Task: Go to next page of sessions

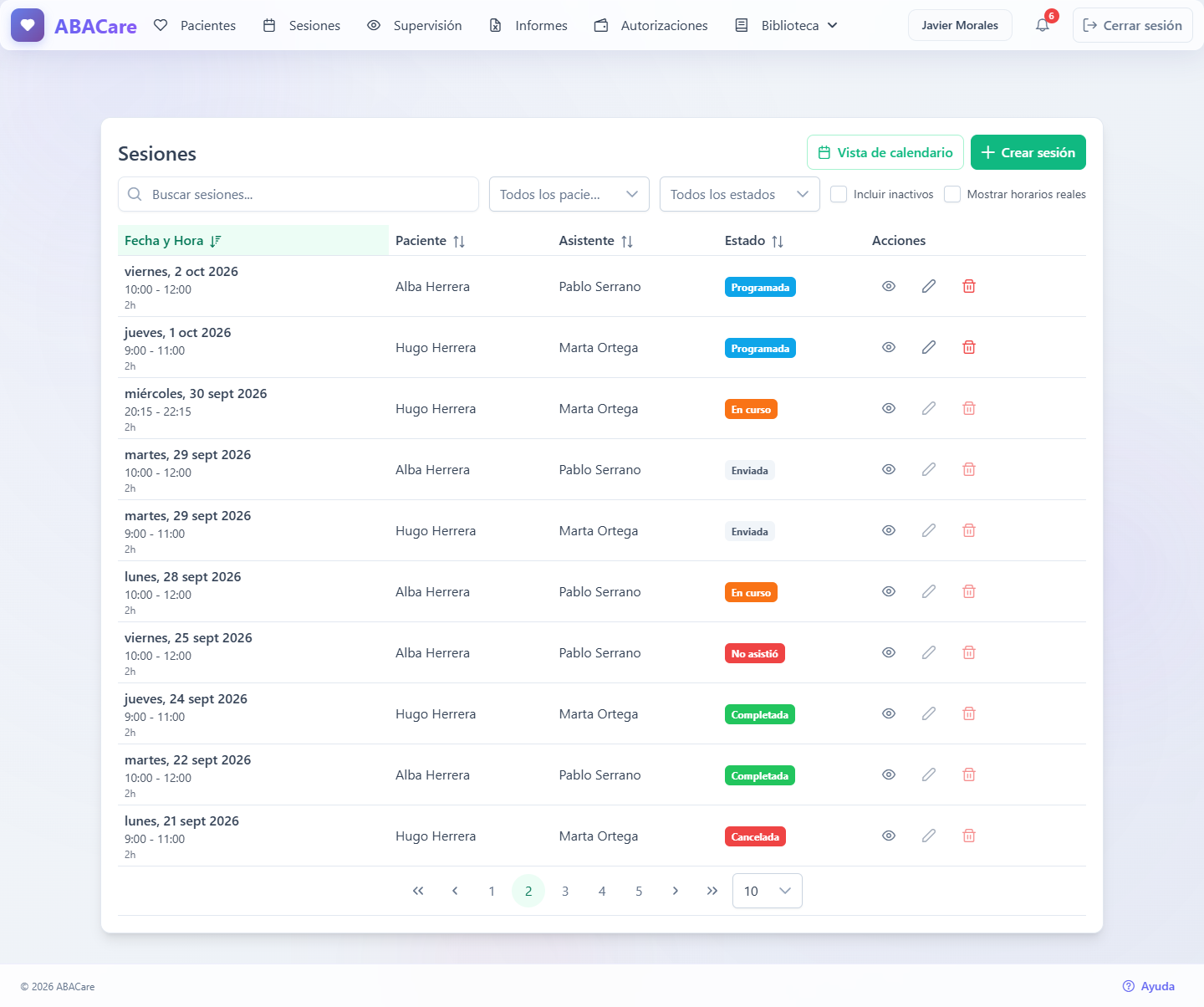Action: coord(676,891)
